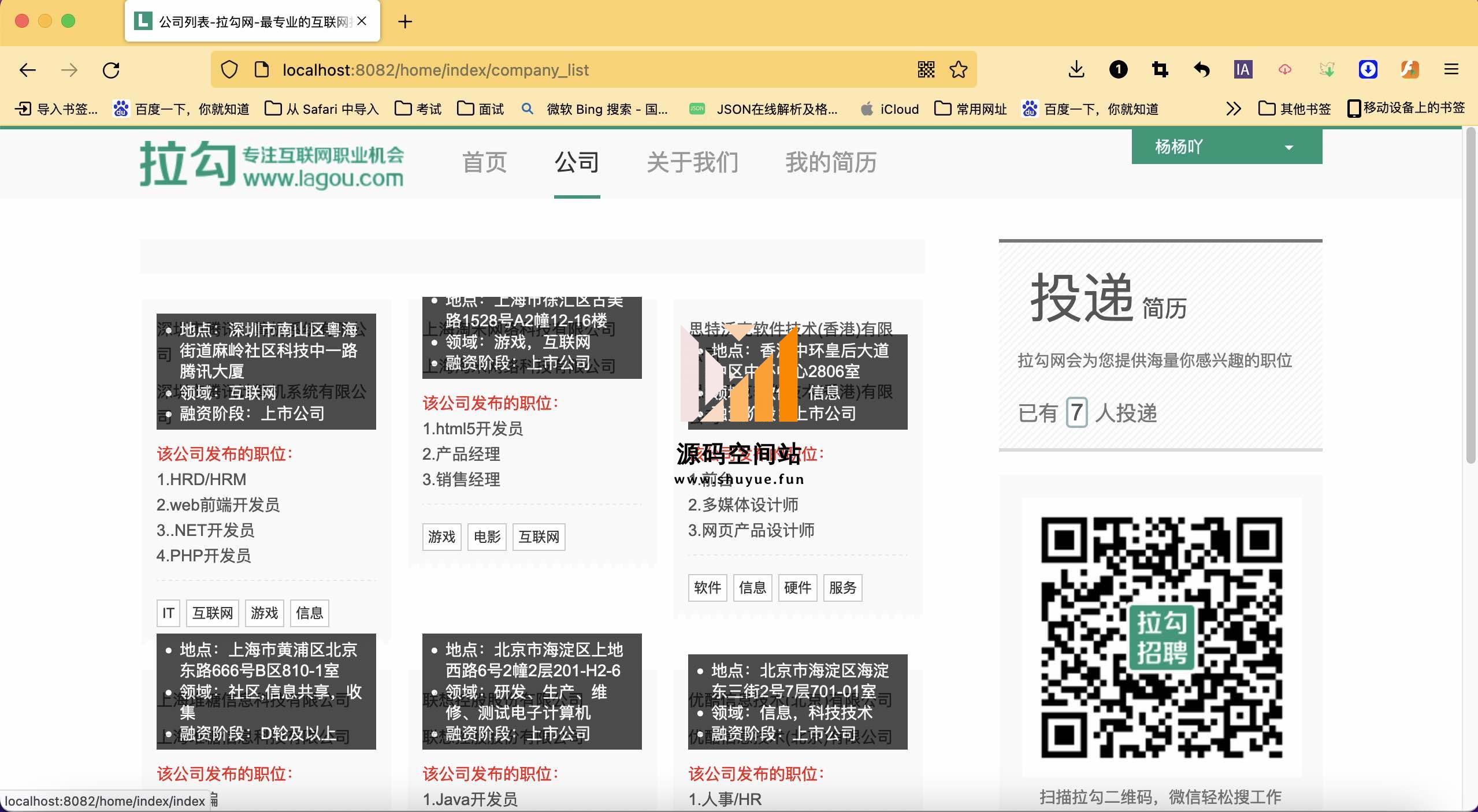
Task: Click the 拉勾招聘 QR code image
Action: tap(1161, 637)
